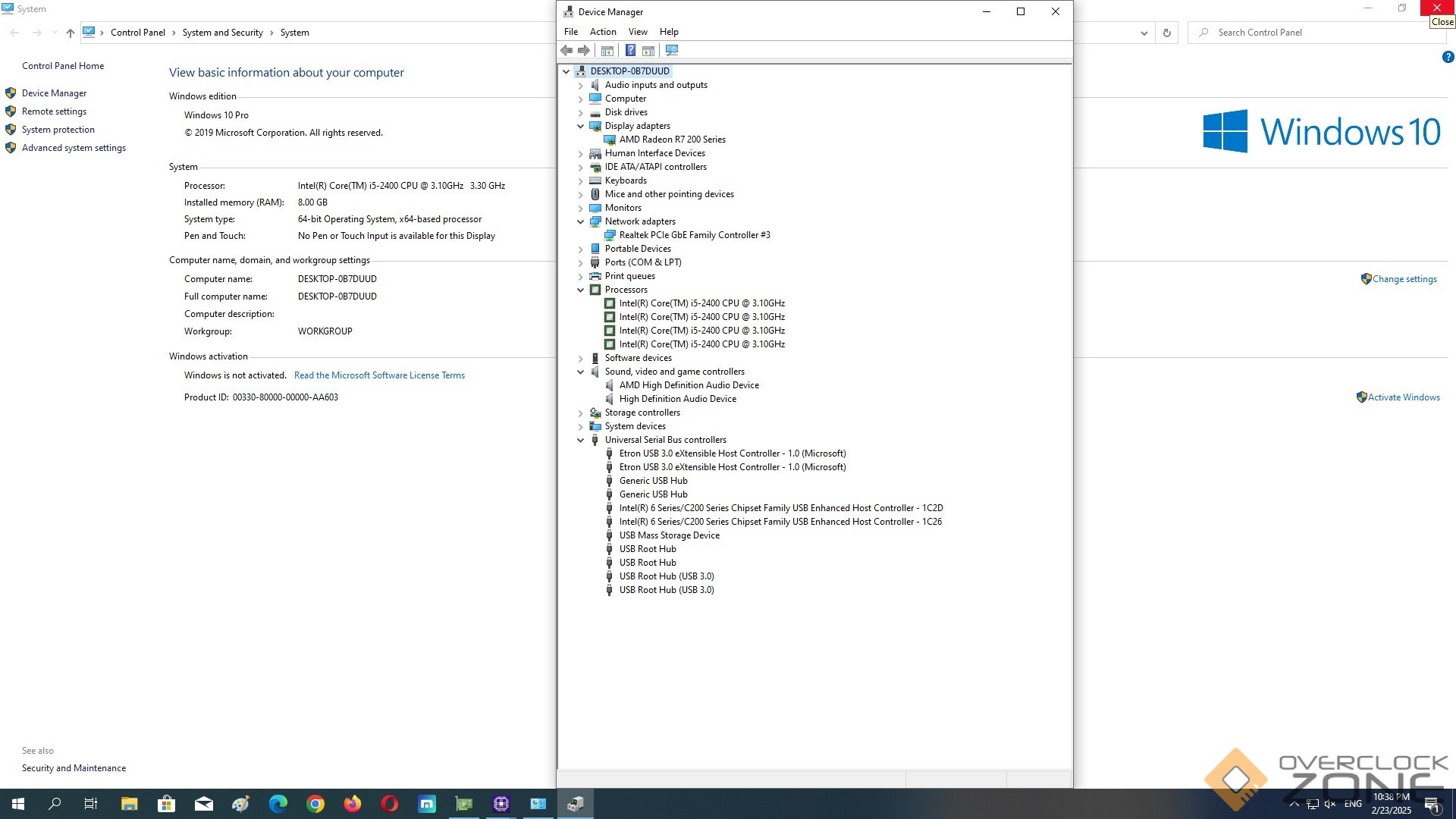Open the Action menu
This screenshot has height=819, width=1456.
click(603, 32)
